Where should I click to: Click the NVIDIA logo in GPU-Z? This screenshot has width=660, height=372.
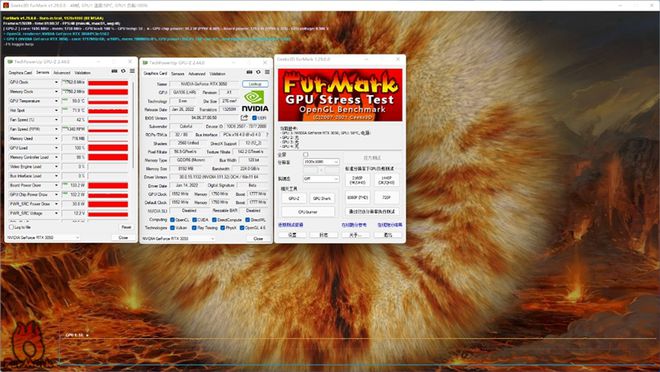click(255, 101)
